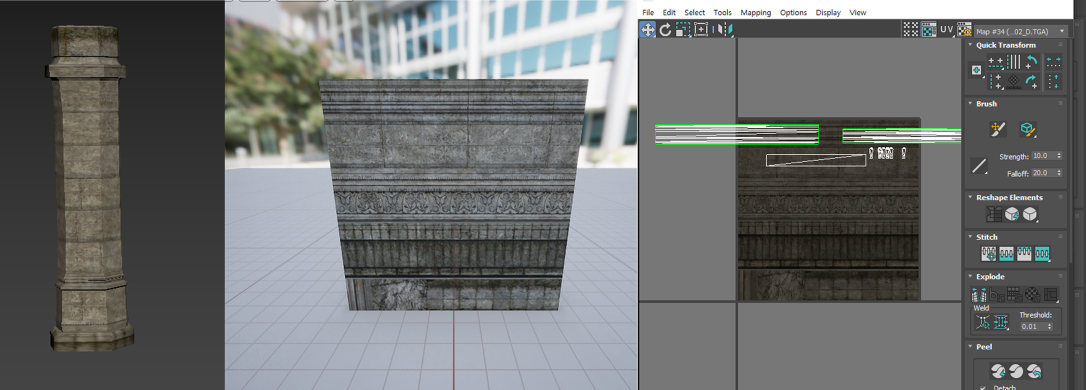This screenshot has width=1086, height=390.
Task: Open the Display menu
Action: coord(828,12)
